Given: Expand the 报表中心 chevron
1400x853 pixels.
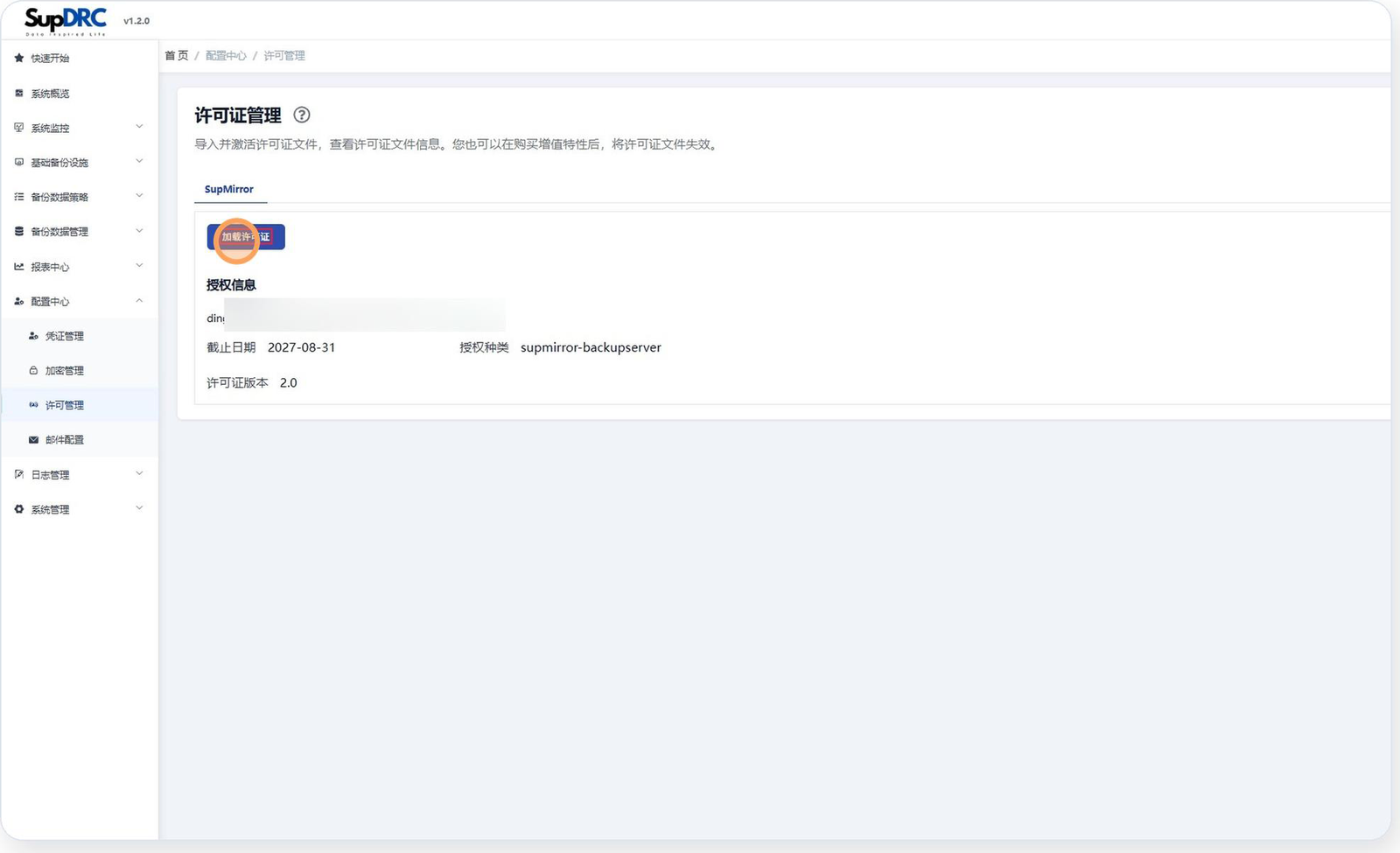Looking at the screenshot, I should coord(139,266).
